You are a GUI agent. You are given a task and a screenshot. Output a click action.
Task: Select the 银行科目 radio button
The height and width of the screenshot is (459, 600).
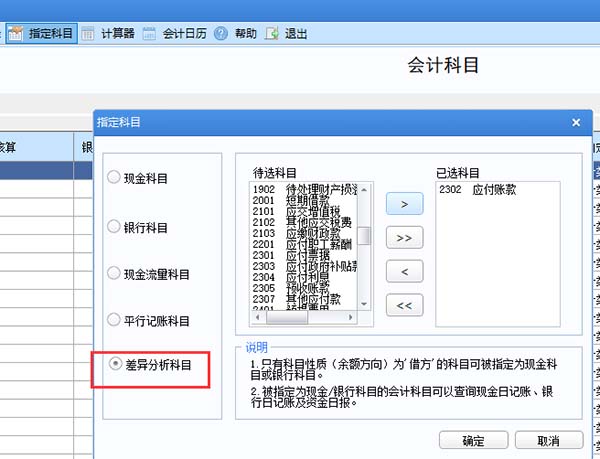click(x=116, y=227)
